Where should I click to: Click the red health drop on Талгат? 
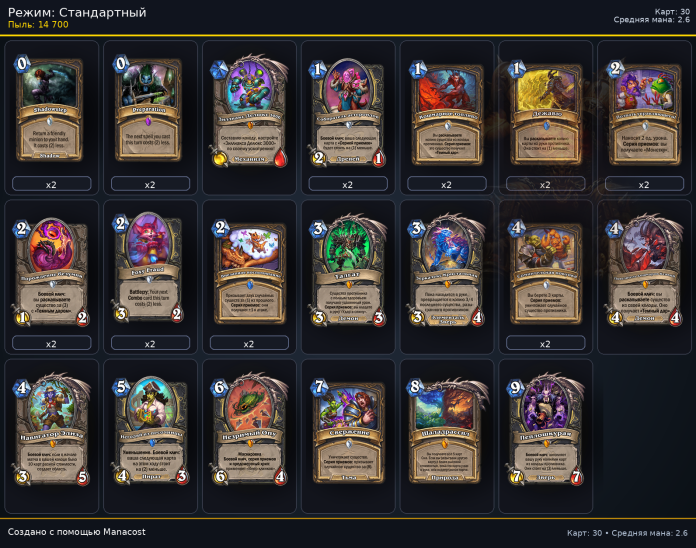(379, 318)
